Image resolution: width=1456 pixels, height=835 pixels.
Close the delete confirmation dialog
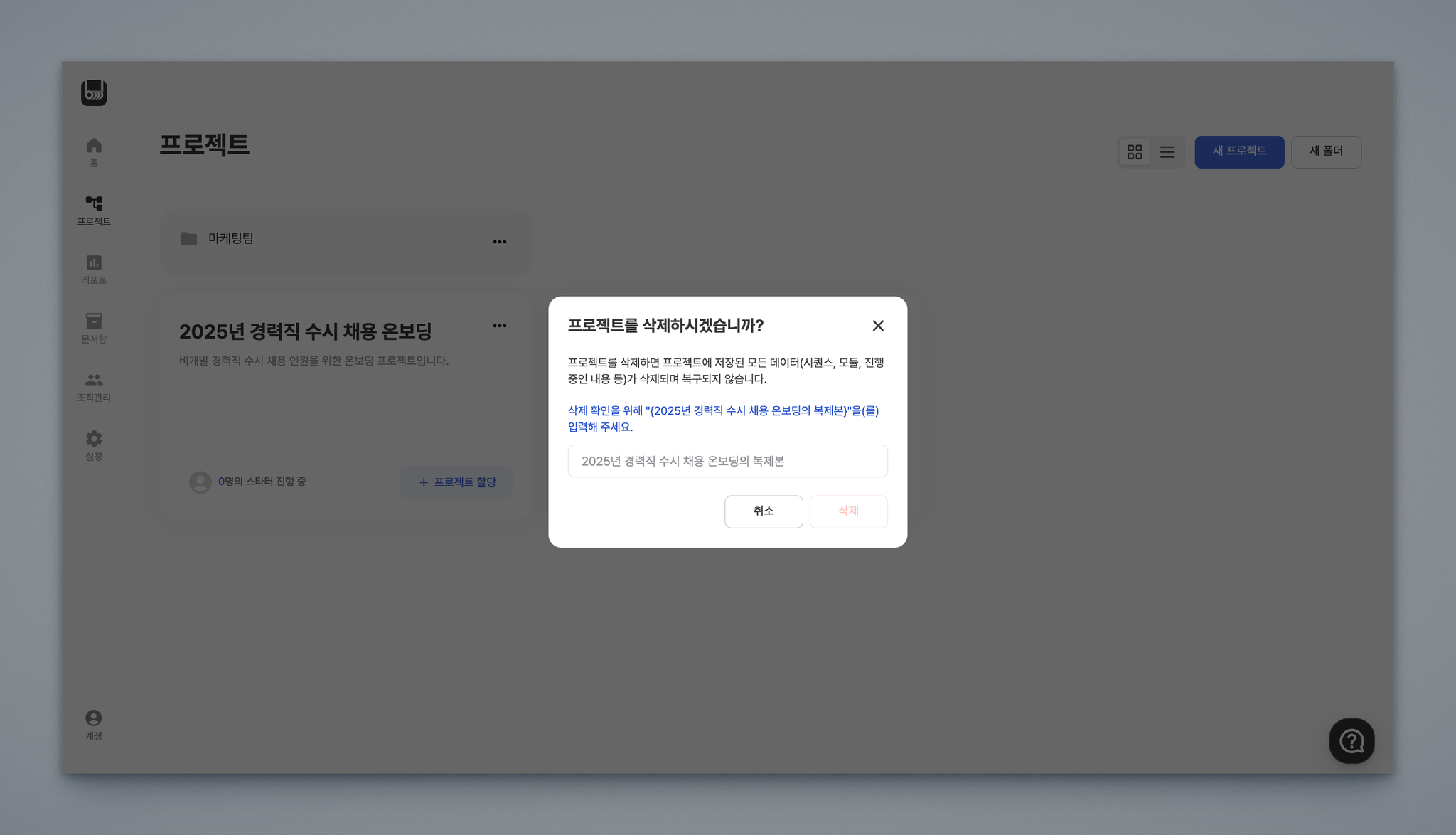[x=878, y=326]
